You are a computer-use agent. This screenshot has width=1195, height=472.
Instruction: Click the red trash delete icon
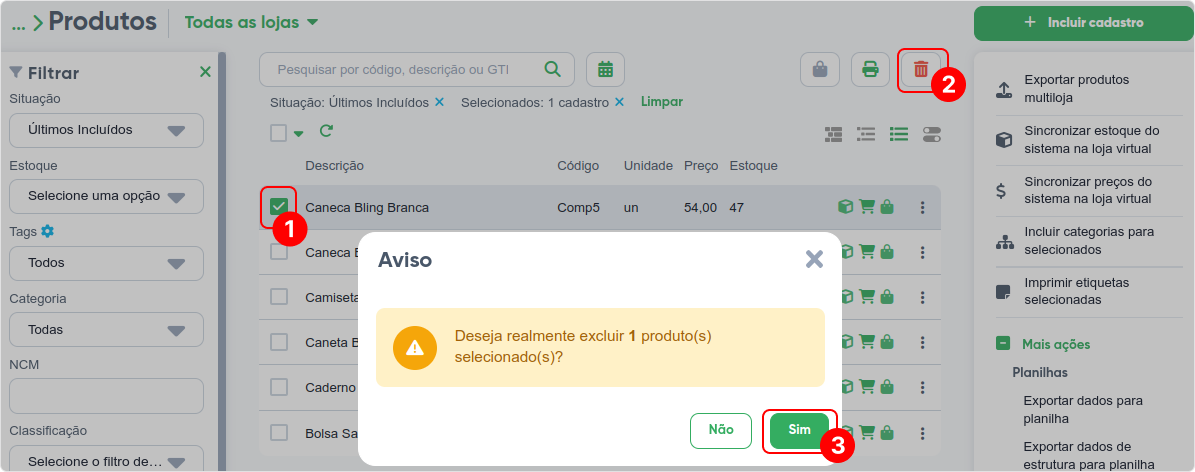[x=921, y=70]
